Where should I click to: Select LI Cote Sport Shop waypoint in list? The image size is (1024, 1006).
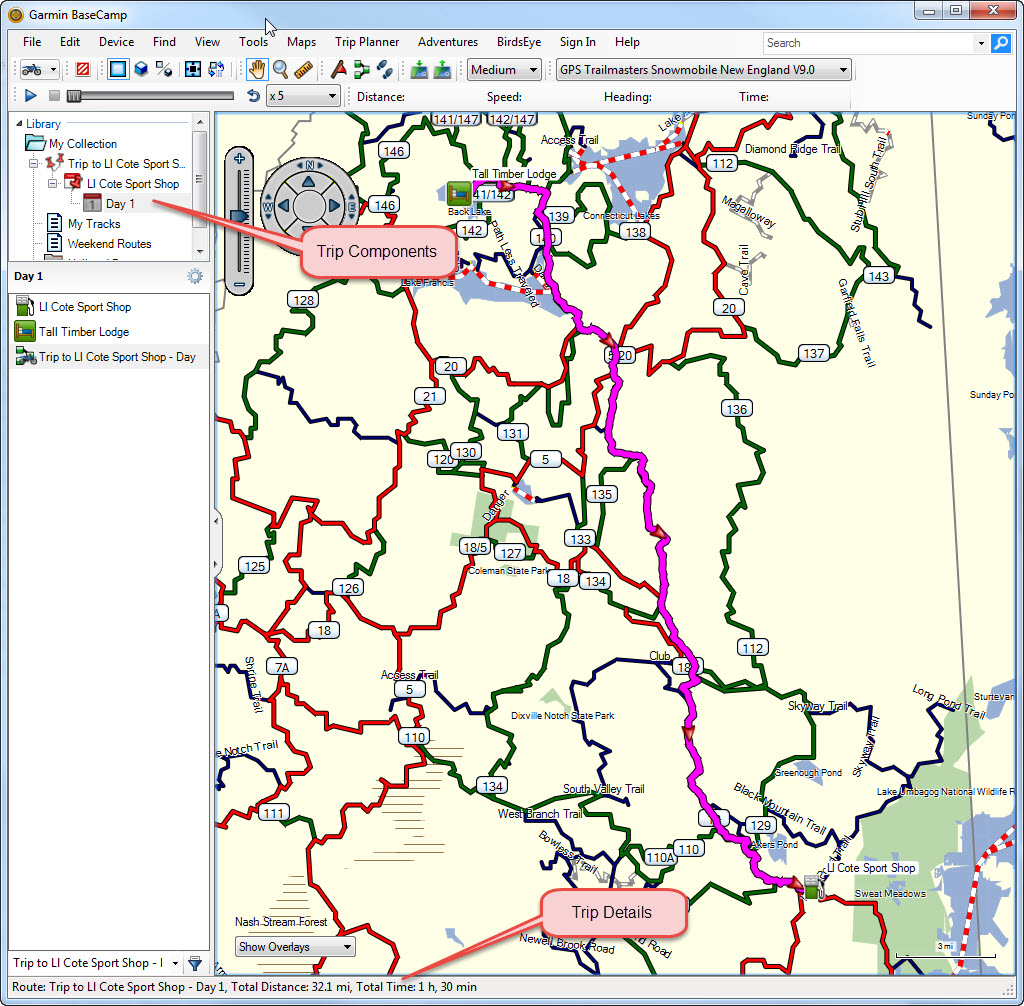pos(109,306)
